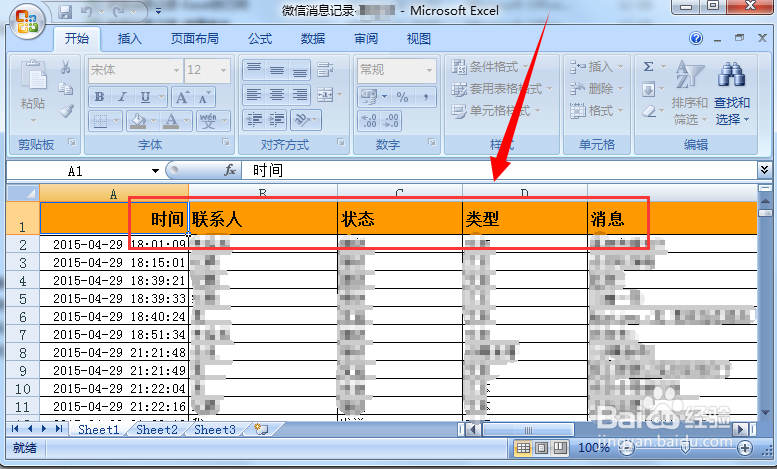
Task: Align cell content to the bottom
Action: coord(299,70)
